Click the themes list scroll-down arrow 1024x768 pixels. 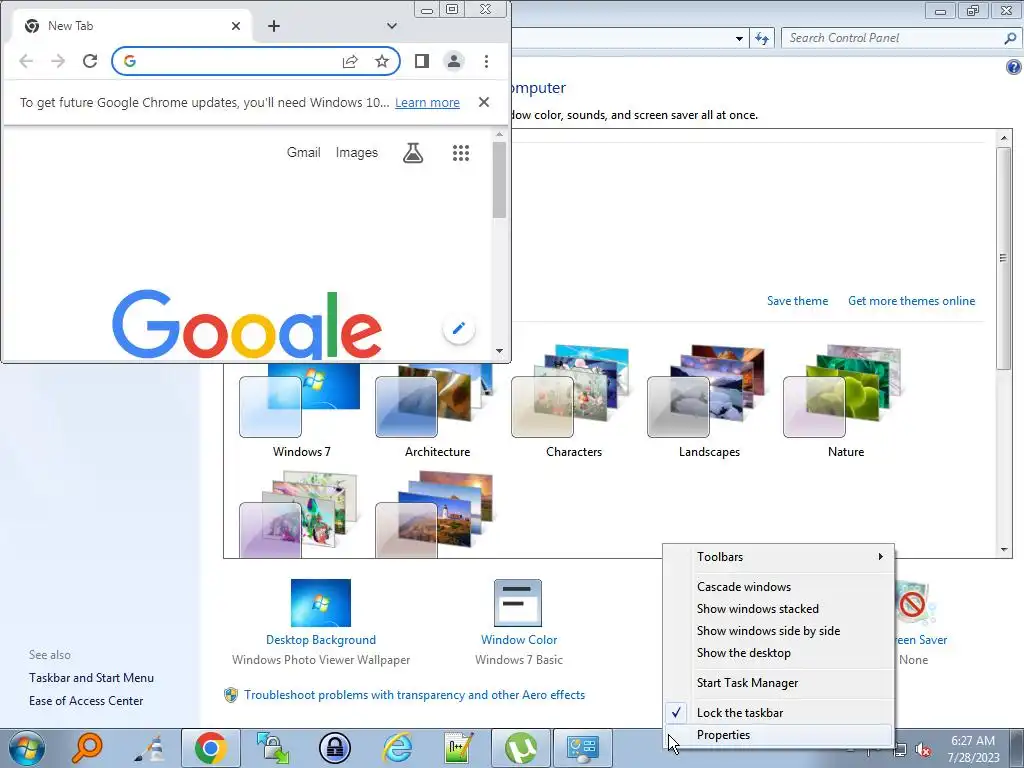pos(1004,551)
